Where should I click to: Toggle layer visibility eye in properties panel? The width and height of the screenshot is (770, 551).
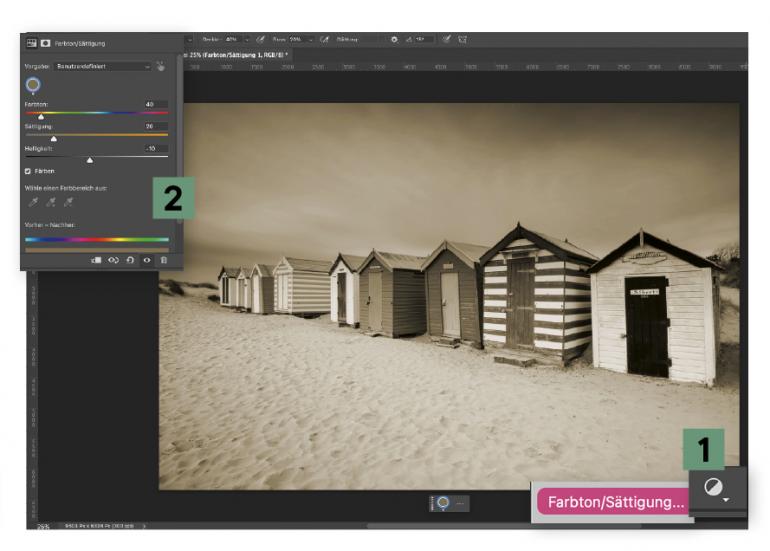147,260
